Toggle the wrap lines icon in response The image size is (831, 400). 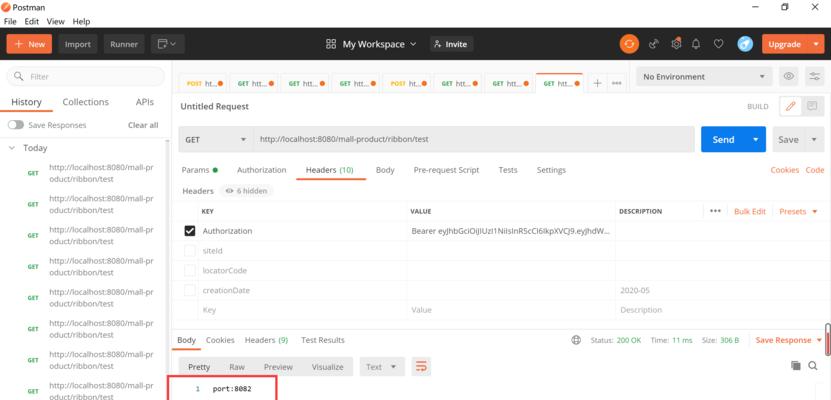(421, 367)
